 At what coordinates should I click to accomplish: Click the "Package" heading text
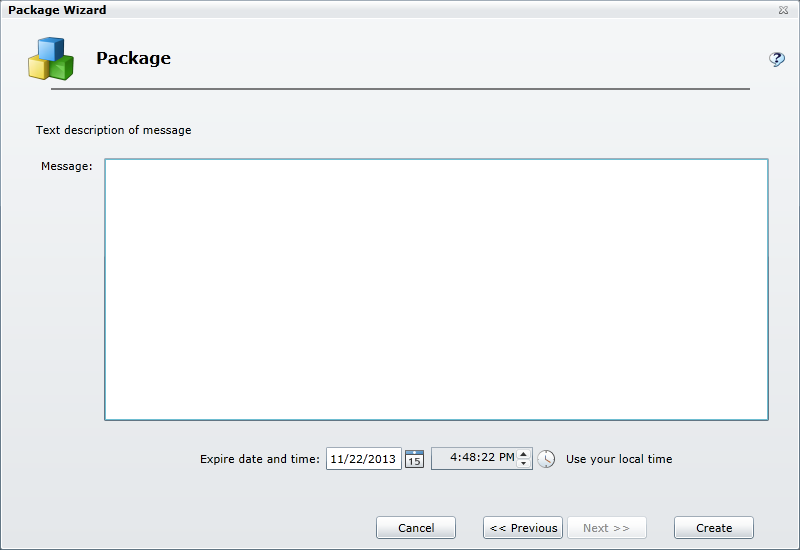click(133, 58)
